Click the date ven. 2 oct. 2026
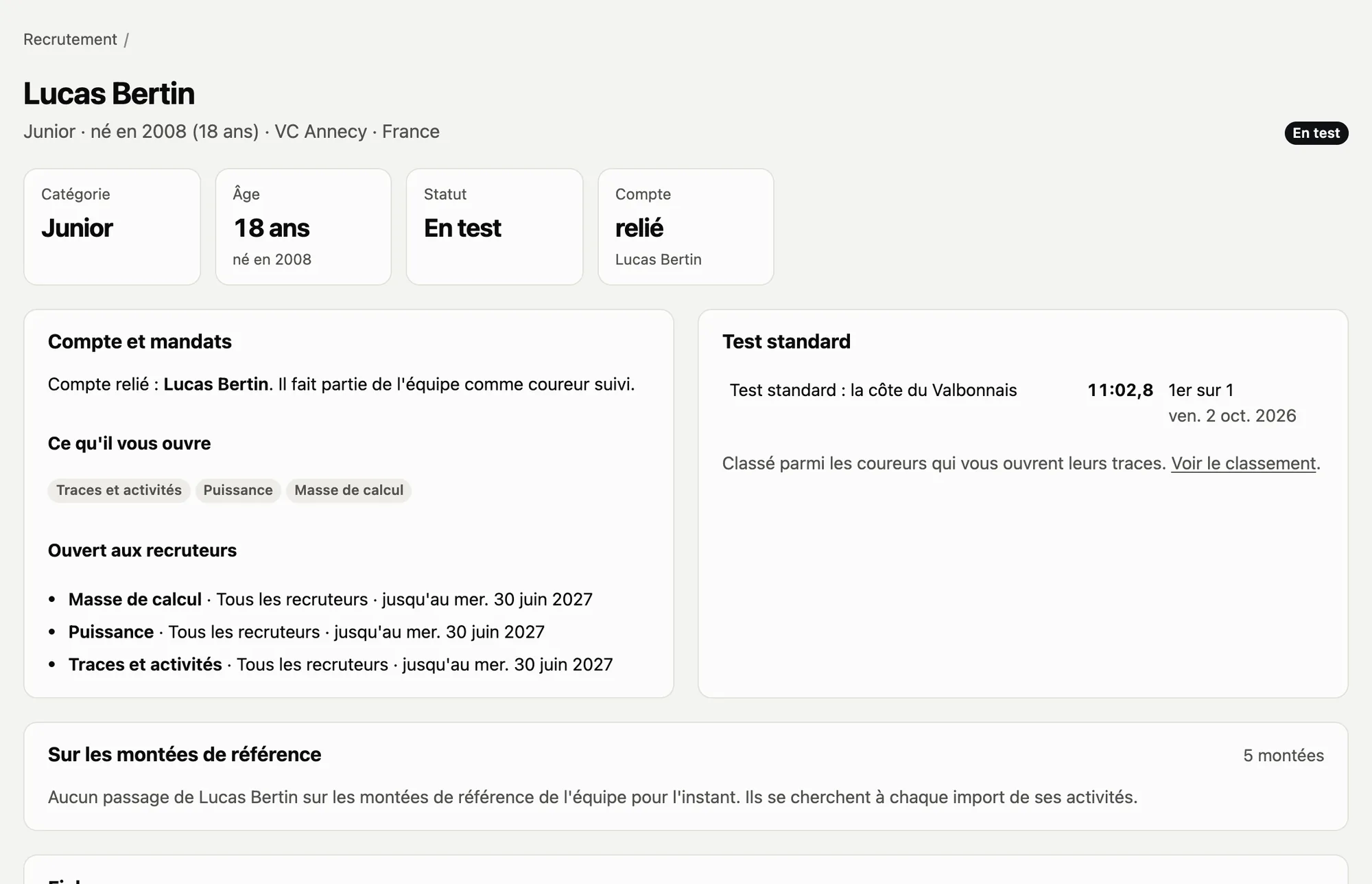The width and height of the screenshot is (1372, 884). click(1232, 416)
